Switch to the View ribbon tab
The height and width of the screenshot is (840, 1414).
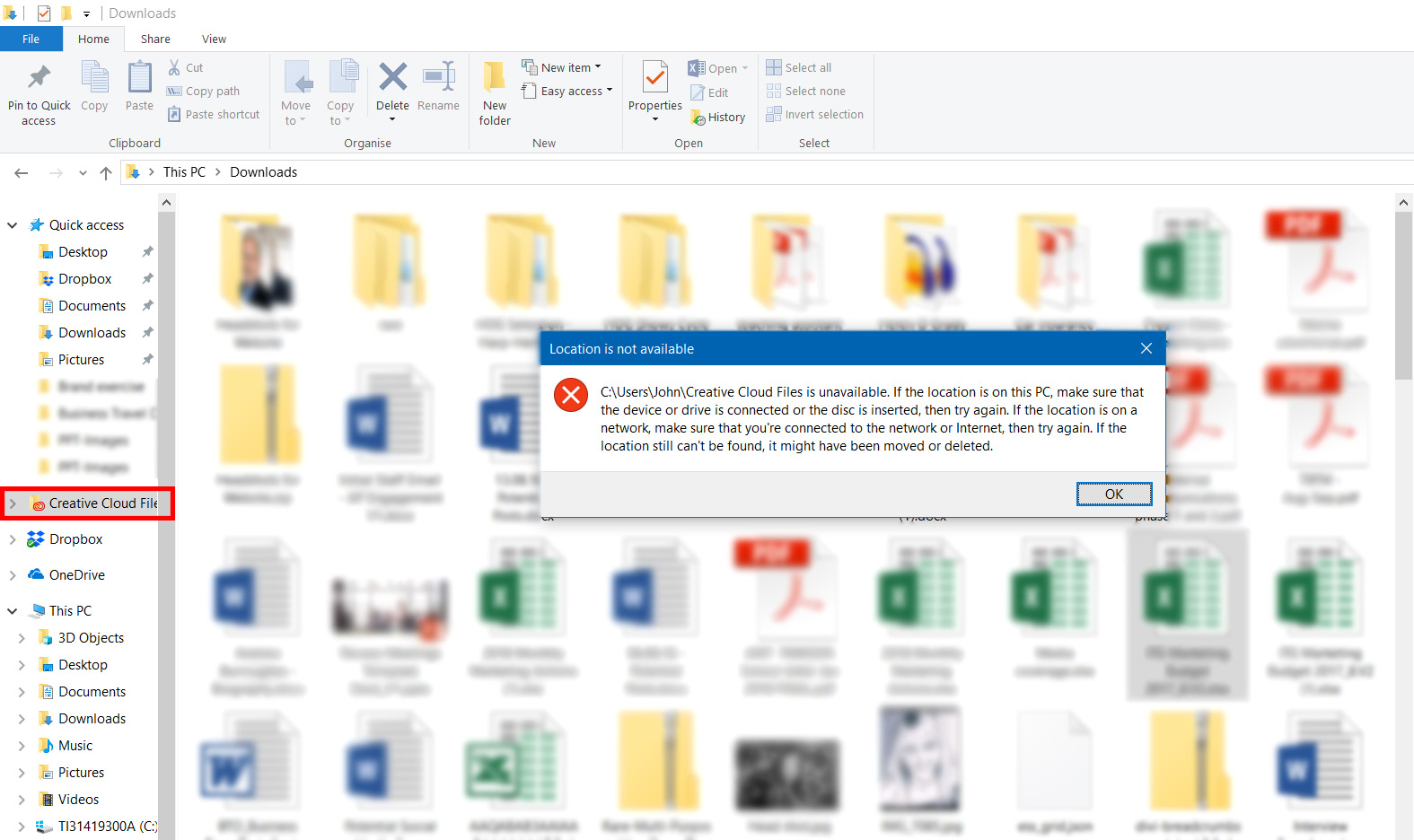pyautogui.click(x=214, y=39)
